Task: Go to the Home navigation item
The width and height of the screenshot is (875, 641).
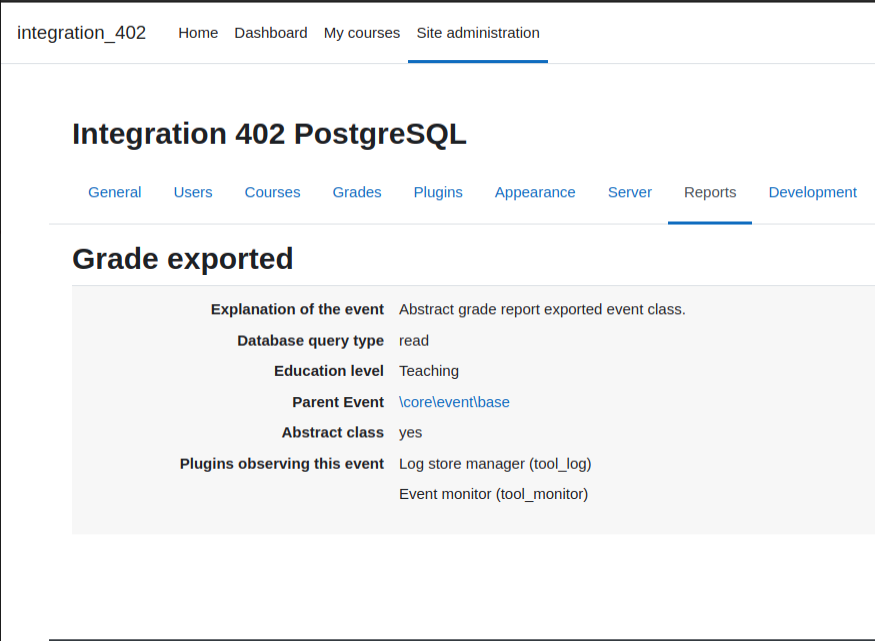Action: coord(198,33)
